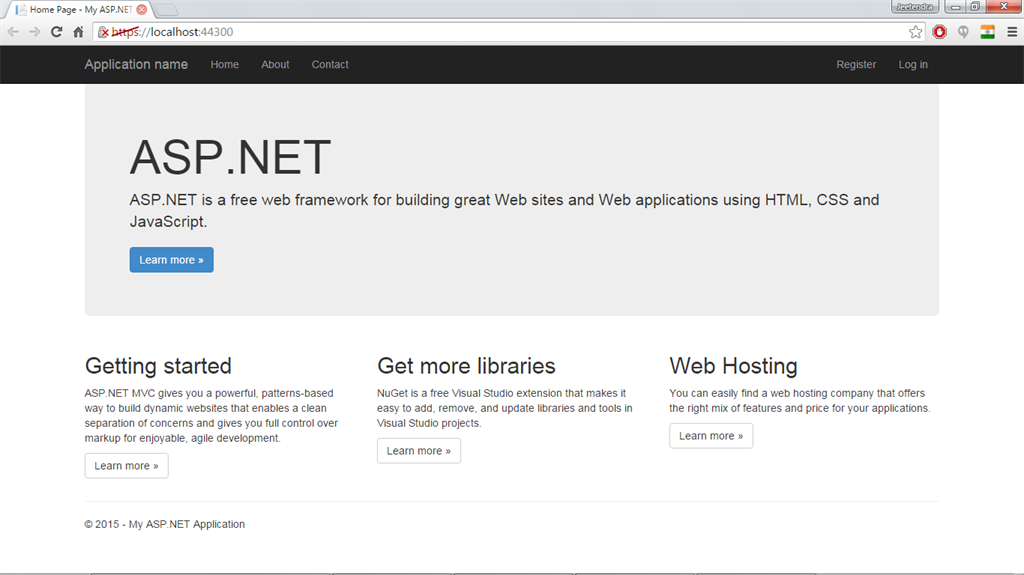Focus the address bar showing localhost:44300
This screenshot has height=575, width=1024.
[500, 32]
